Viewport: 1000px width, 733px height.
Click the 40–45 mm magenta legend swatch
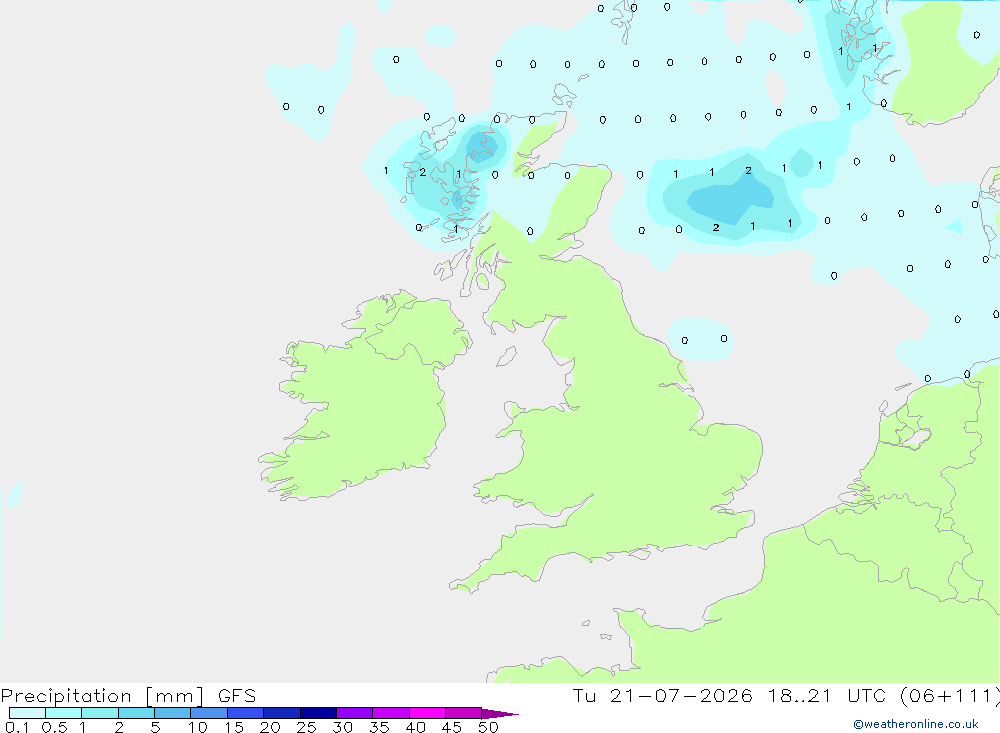coord(427,713)
